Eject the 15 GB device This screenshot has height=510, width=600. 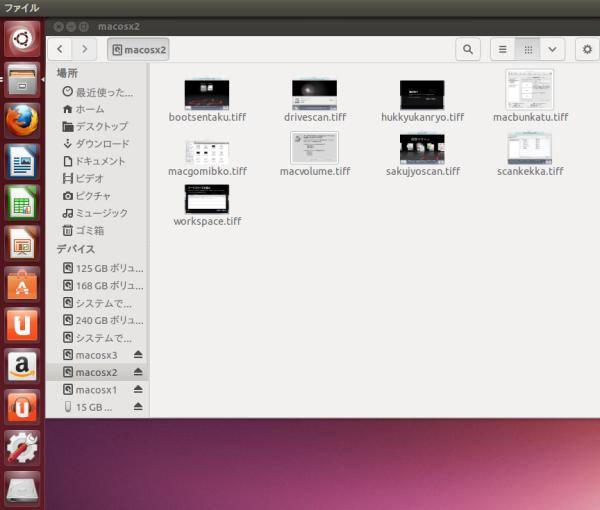point(138,407)
